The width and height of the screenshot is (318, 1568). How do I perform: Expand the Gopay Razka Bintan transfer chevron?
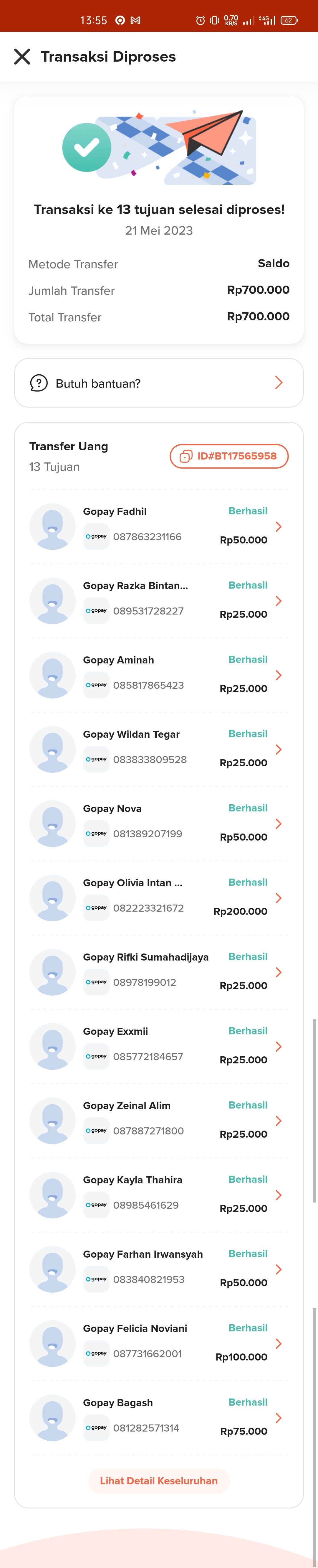(279, 601)
